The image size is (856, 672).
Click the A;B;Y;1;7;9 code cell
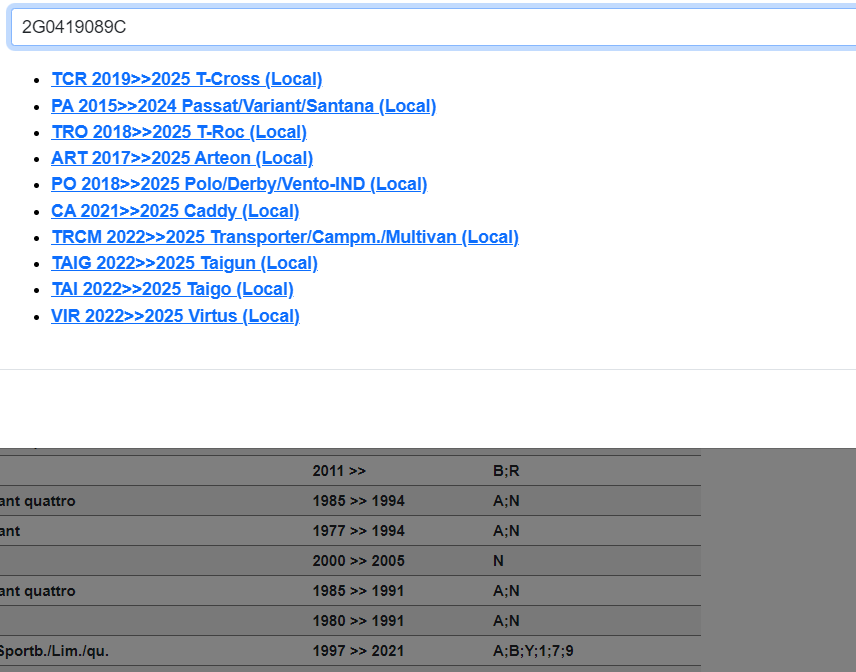tap(533, 651)
